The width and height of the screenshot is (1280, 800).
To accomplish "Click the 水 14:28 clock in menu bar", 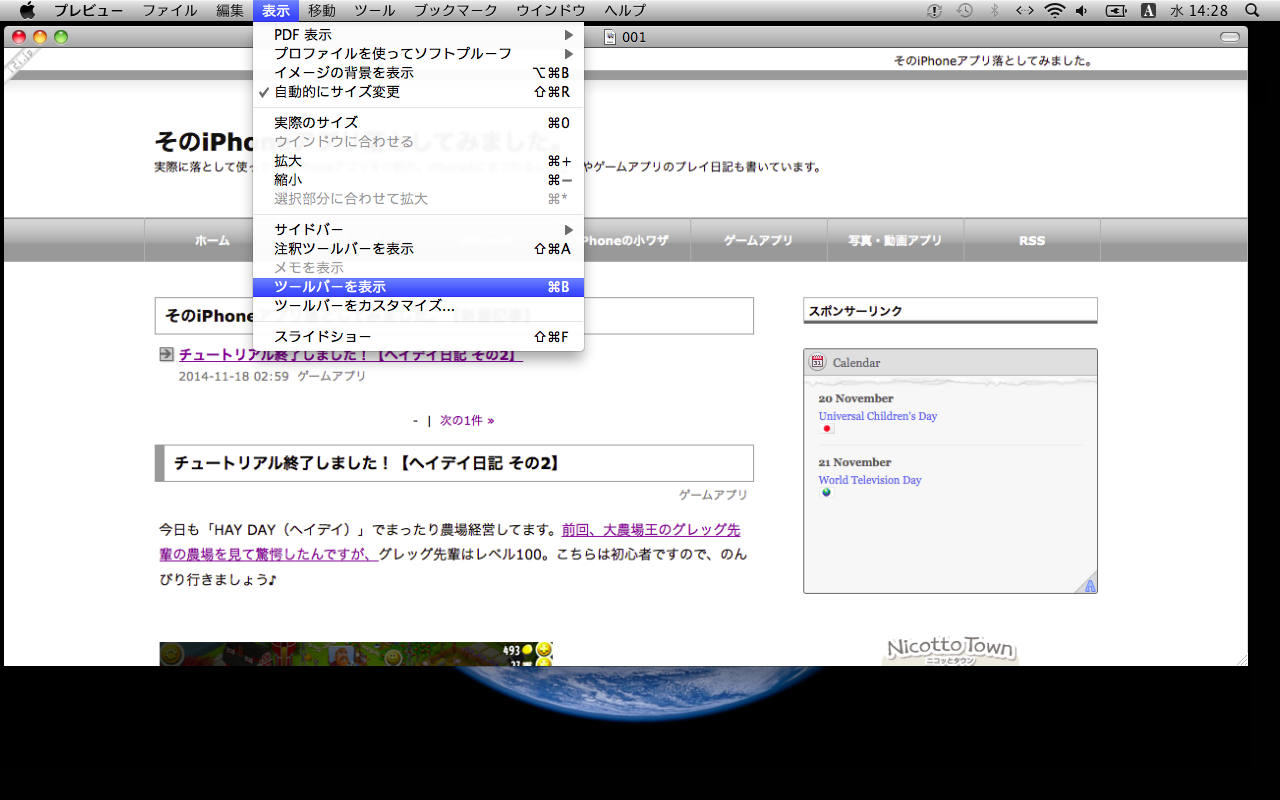I will tap(1199, 10).
